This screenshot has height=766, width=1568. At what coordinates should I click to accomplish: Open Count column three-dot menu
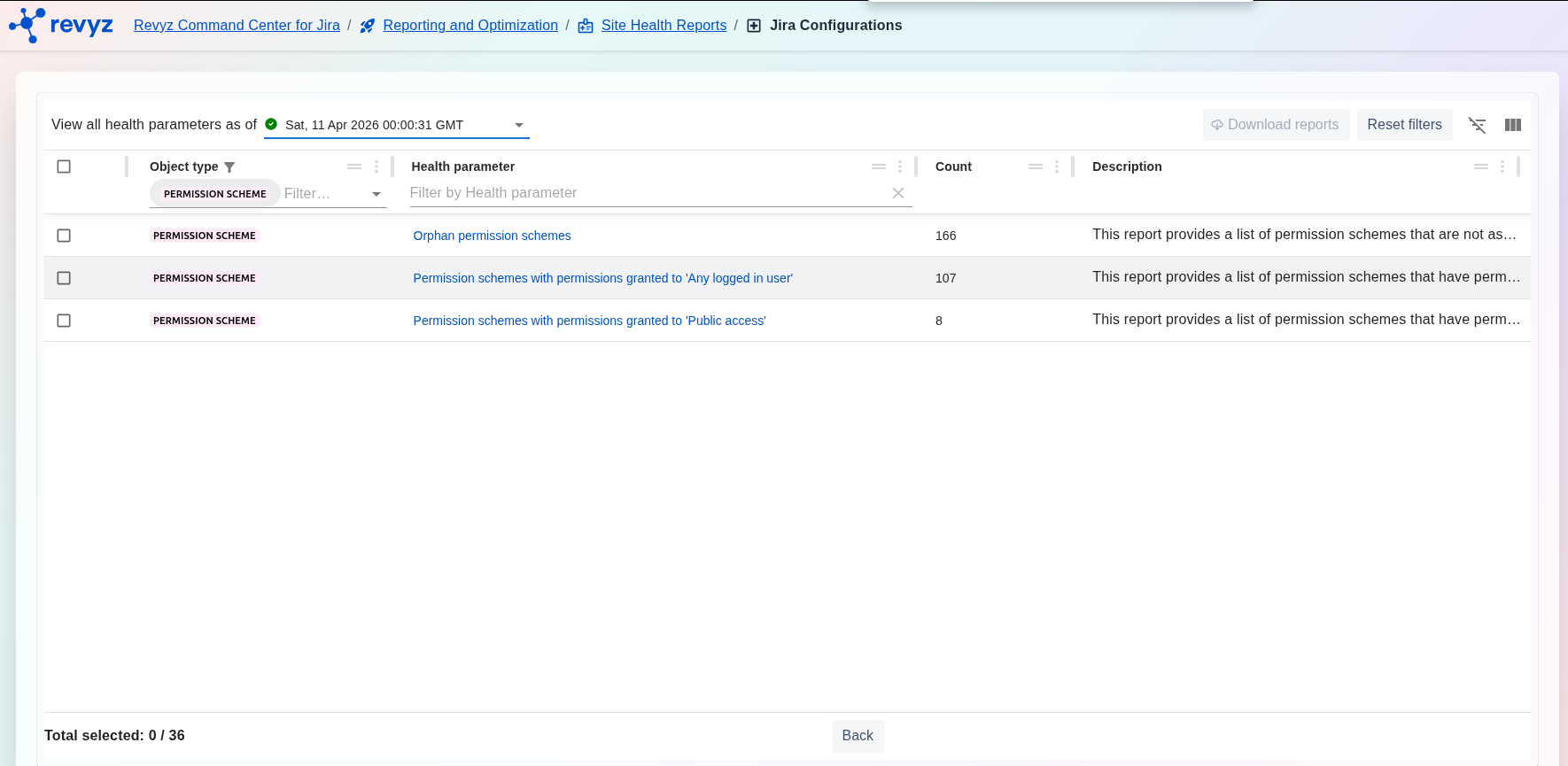(x=1057, y=166)
